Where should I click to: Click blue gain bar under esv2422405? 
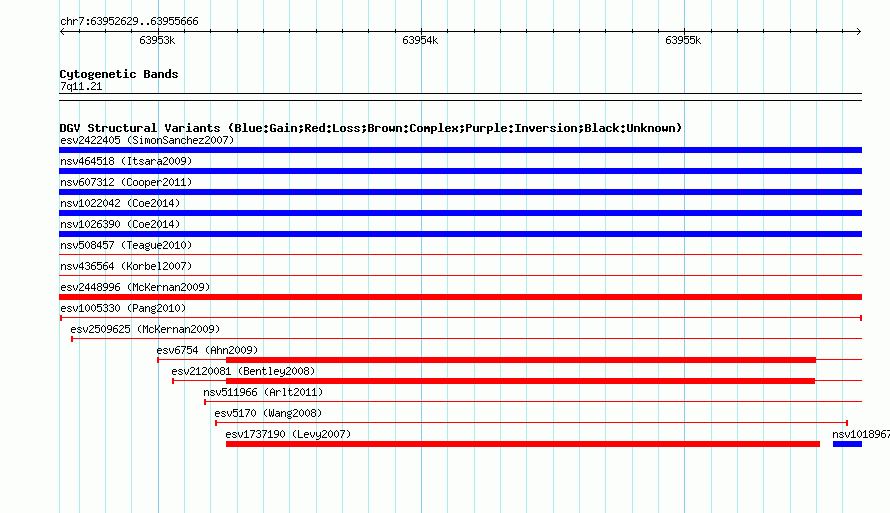coord(460,150)
